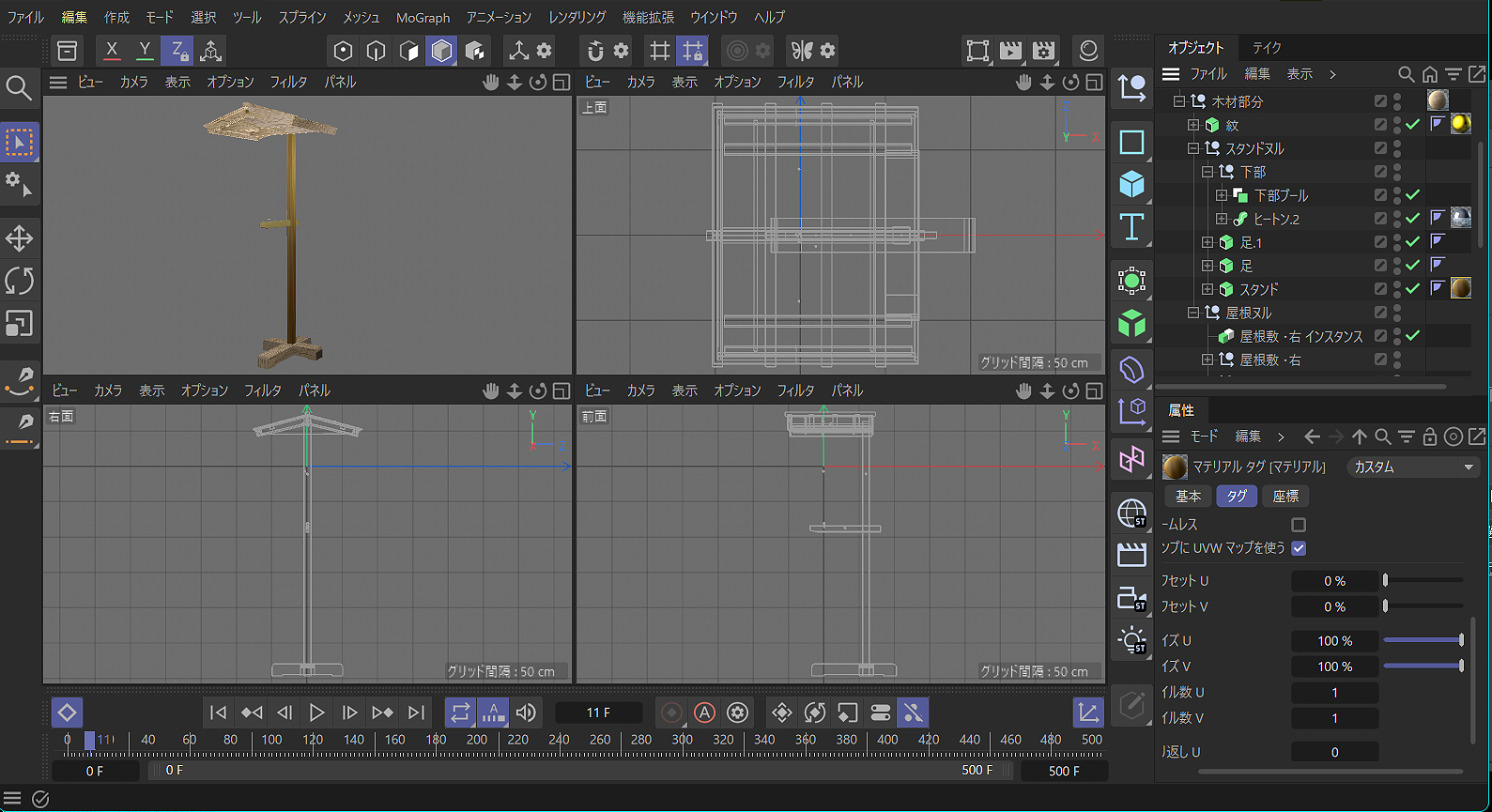The width and height of the screenshot is (1492, 812).
Task: Select the Scale tool icon
Action: [x=19, y=324]
